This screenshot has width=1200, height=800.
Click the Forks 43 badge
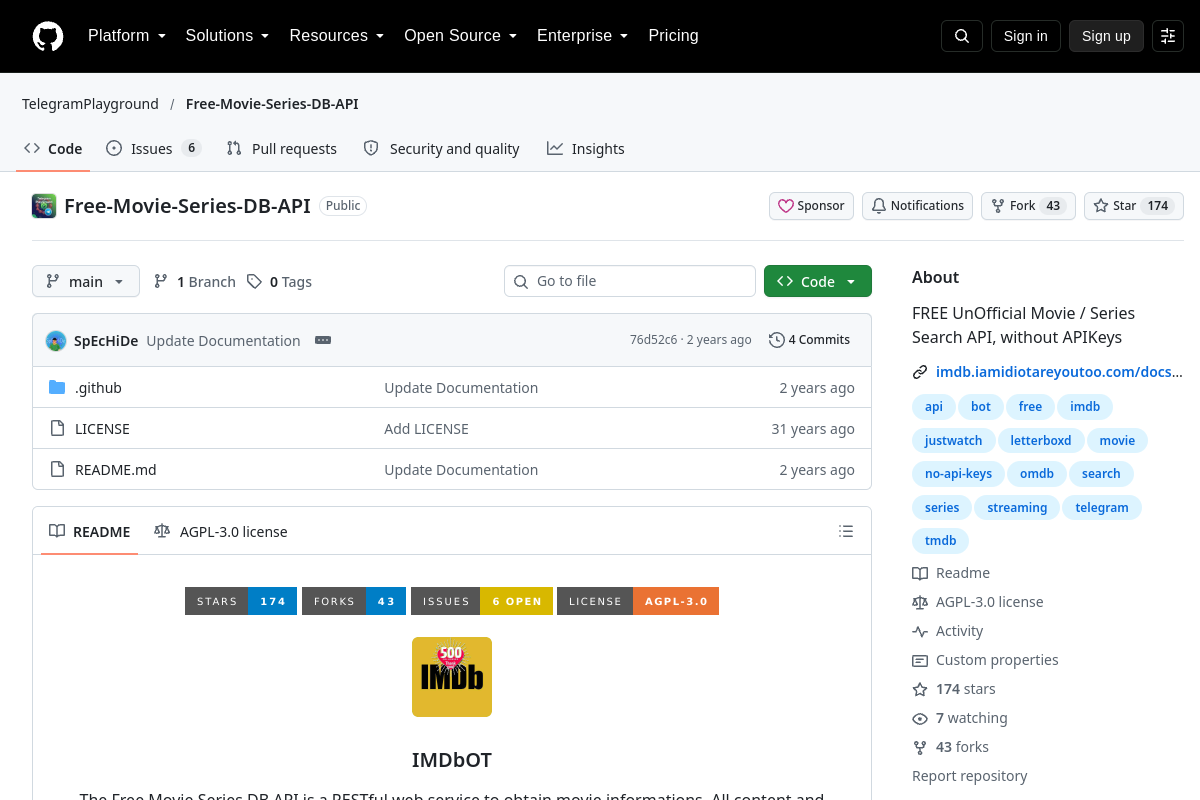point(354,601)
